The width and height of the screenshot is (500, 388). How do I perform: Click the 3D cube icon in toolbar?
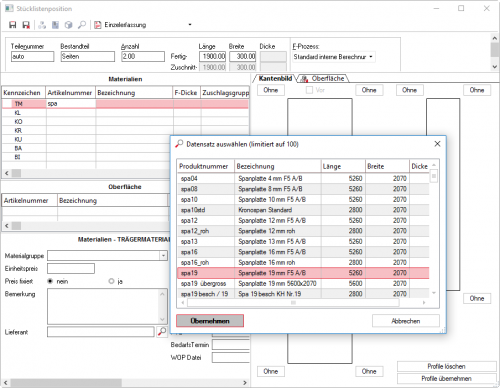pos(69,25)
